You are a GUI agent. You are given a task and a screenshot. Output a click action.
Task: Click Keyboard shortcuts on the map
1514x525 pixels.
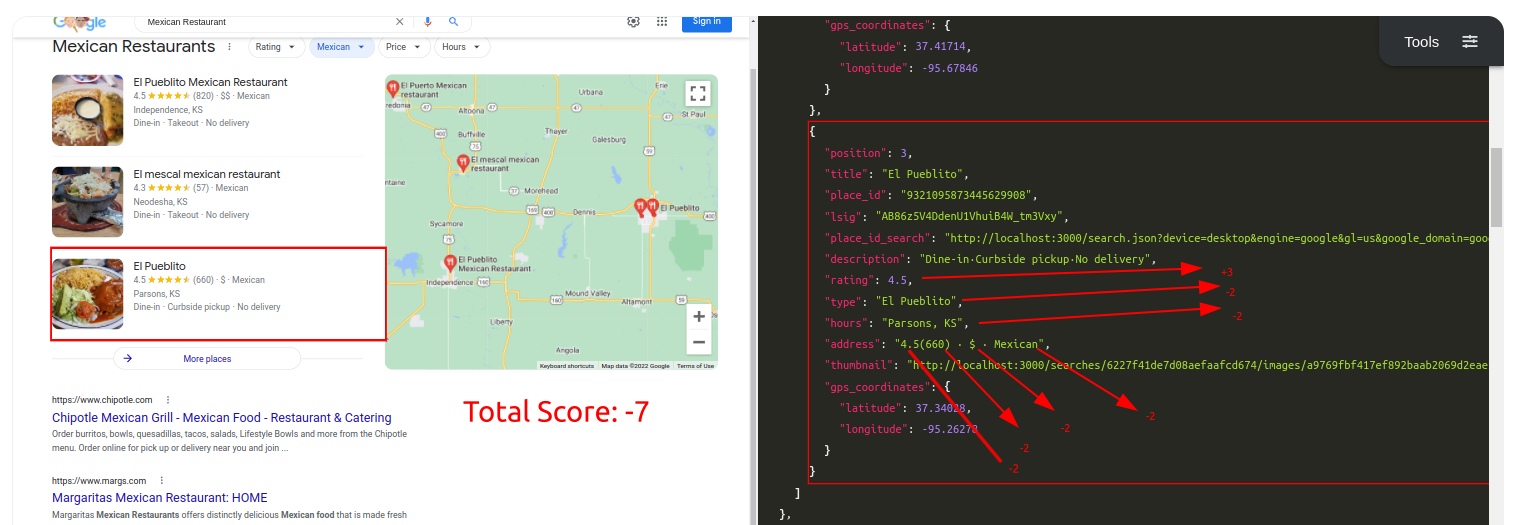567,366
